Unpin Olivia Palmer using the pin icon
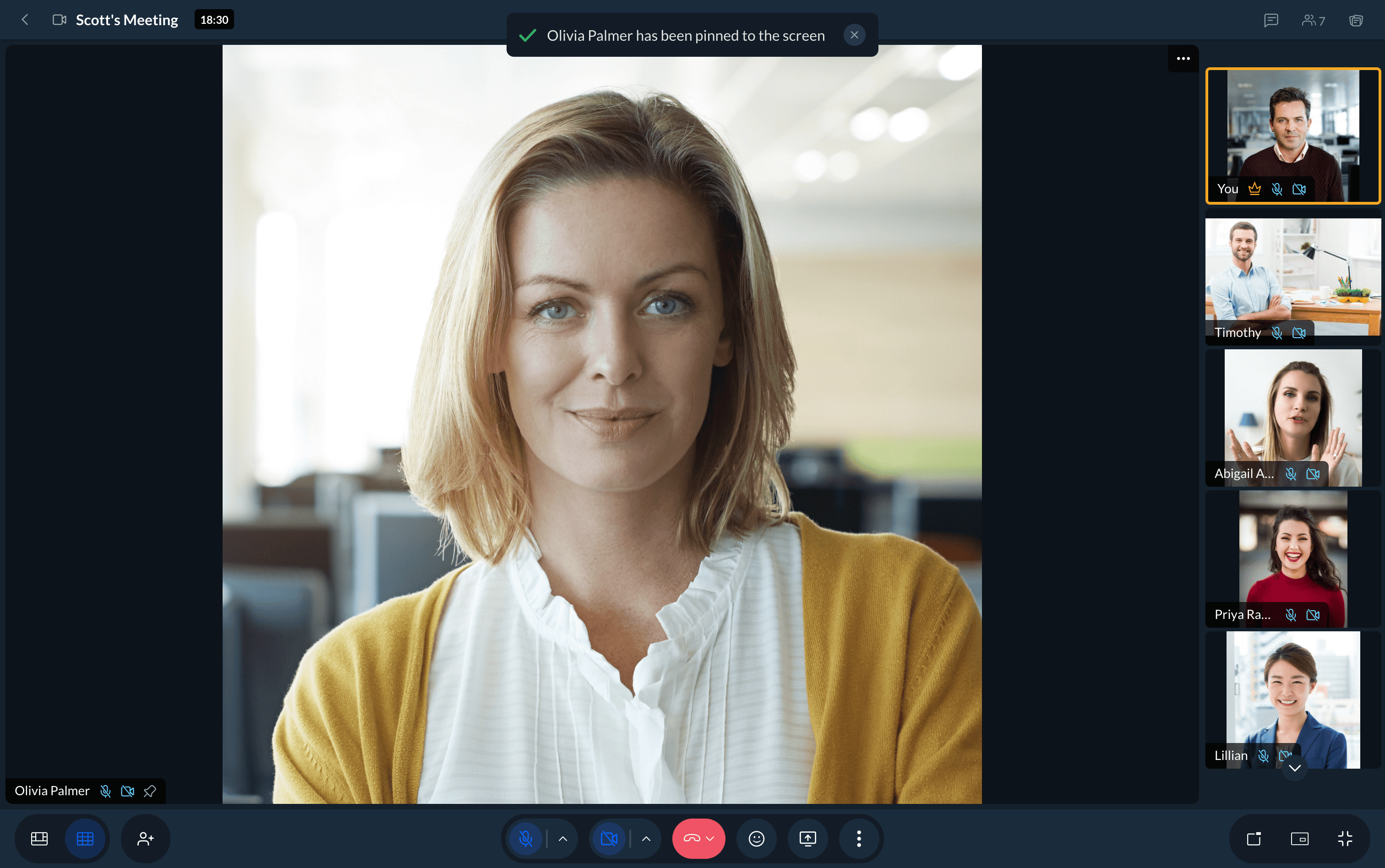This screenshot has height=868, width=1385. (150, 791)
